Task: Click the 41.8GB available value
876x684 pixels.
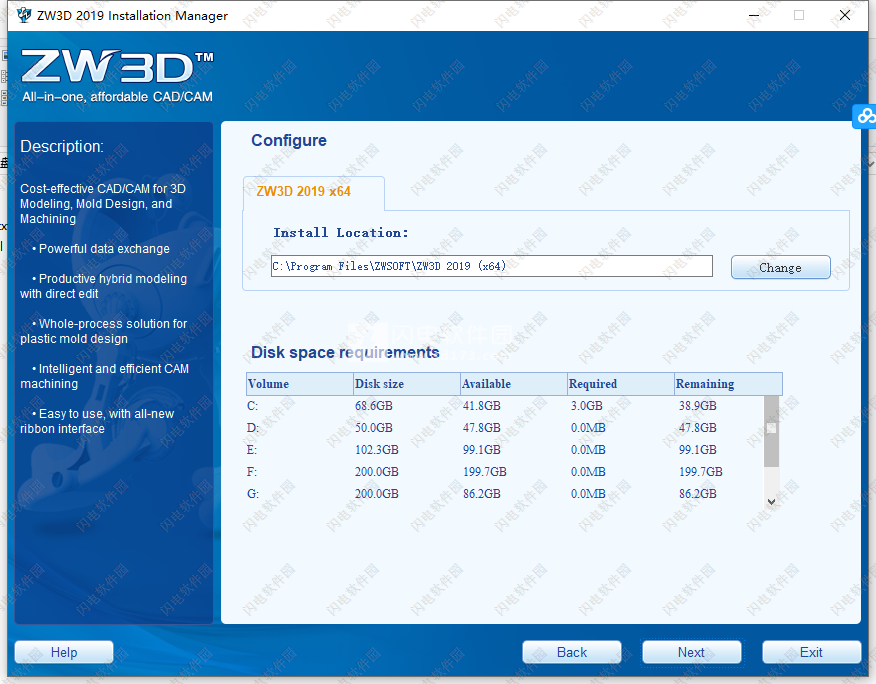Action: [482, 406]
